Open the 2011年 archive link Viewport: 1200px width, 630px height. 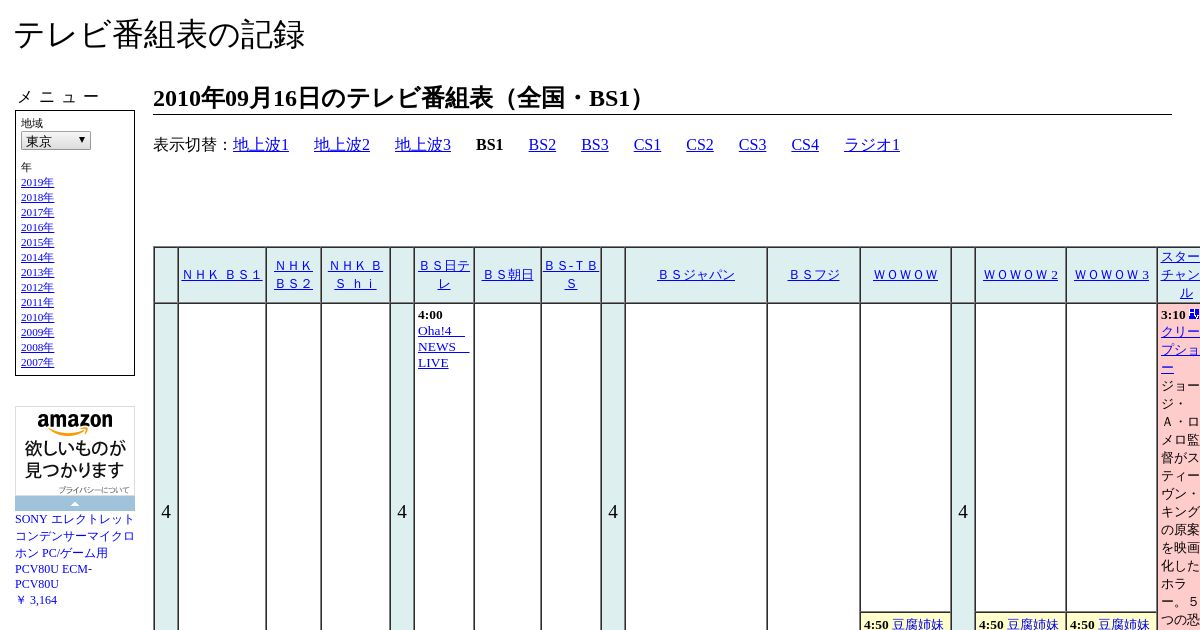[x=37, y=302]
